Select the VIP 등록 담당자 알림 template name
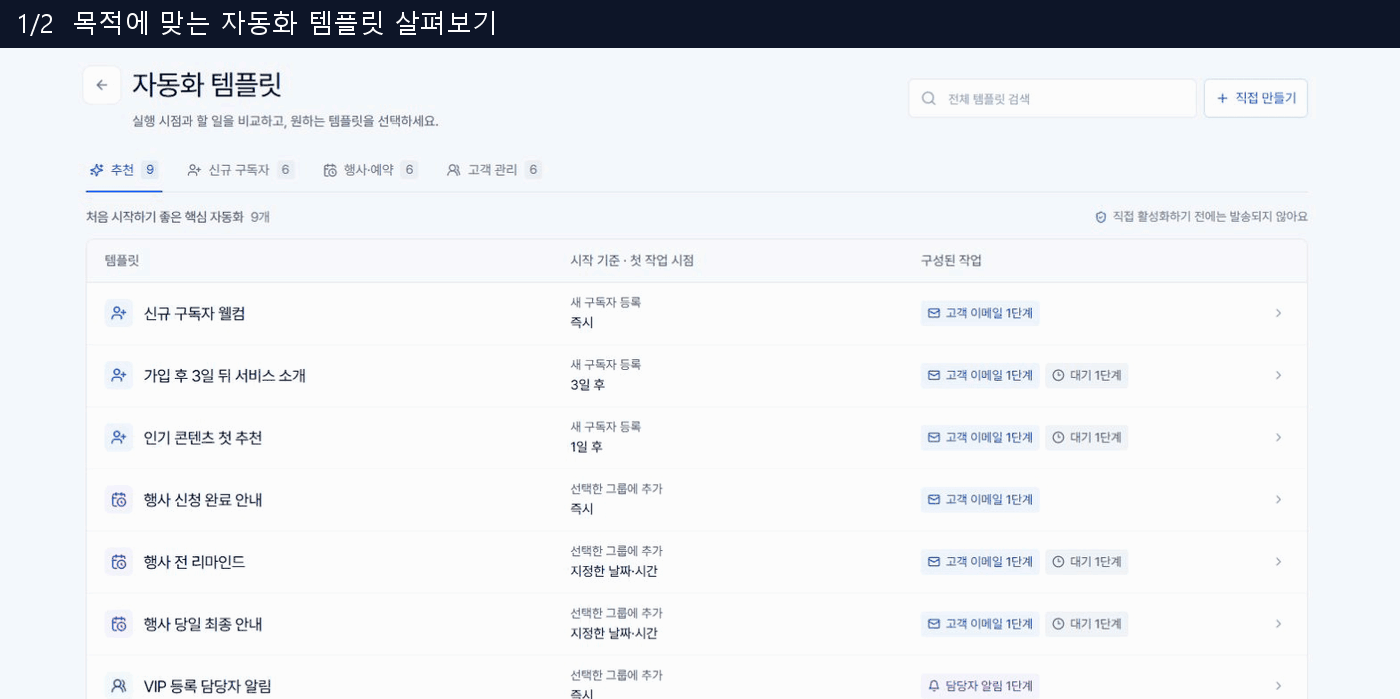Screen dimensions: 1400x699 (x=207, y=685)
